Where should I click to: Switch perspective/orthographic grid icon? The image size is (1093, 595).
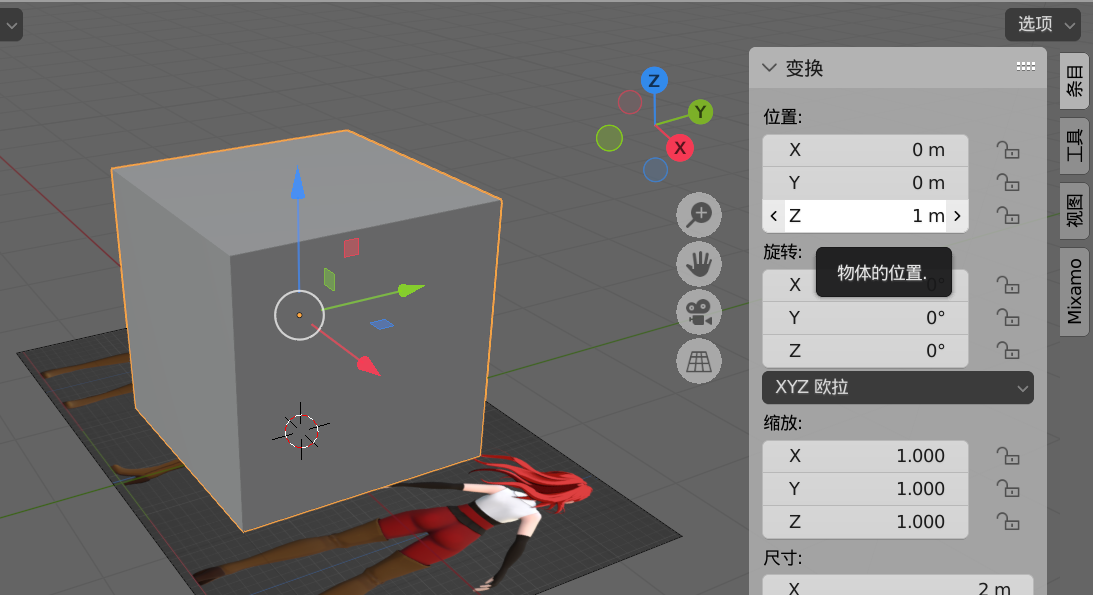[x=699, y=361]
